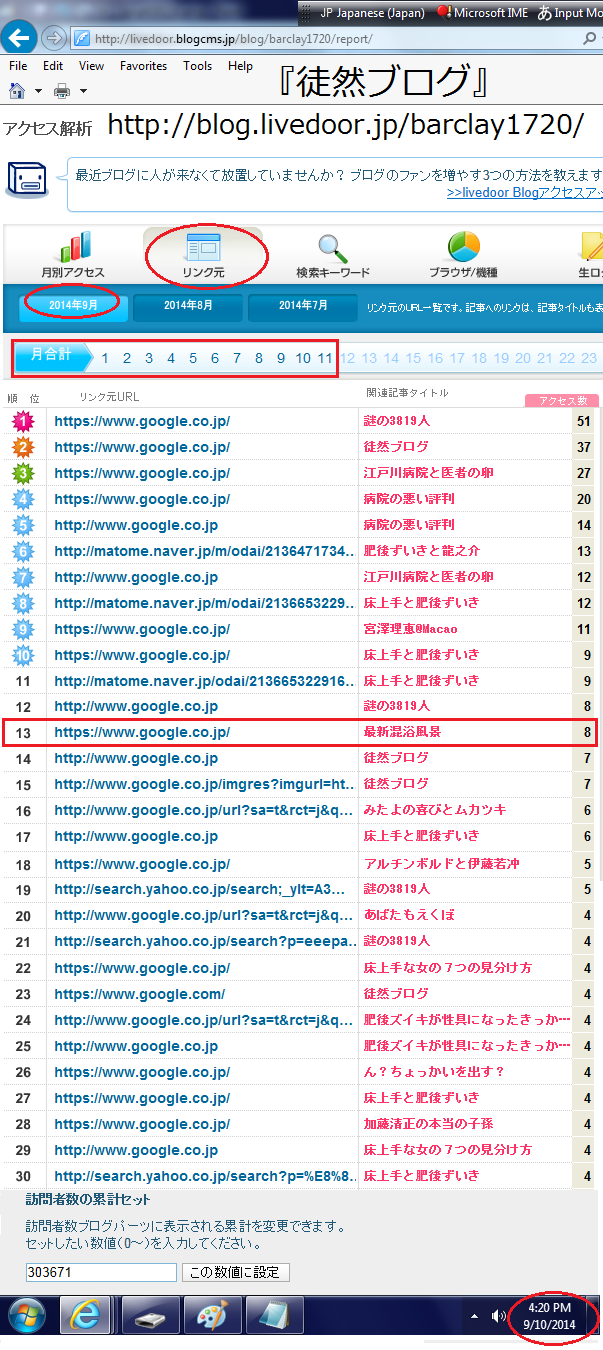Click rank 2 orange badge icon

tap(23, 447)
